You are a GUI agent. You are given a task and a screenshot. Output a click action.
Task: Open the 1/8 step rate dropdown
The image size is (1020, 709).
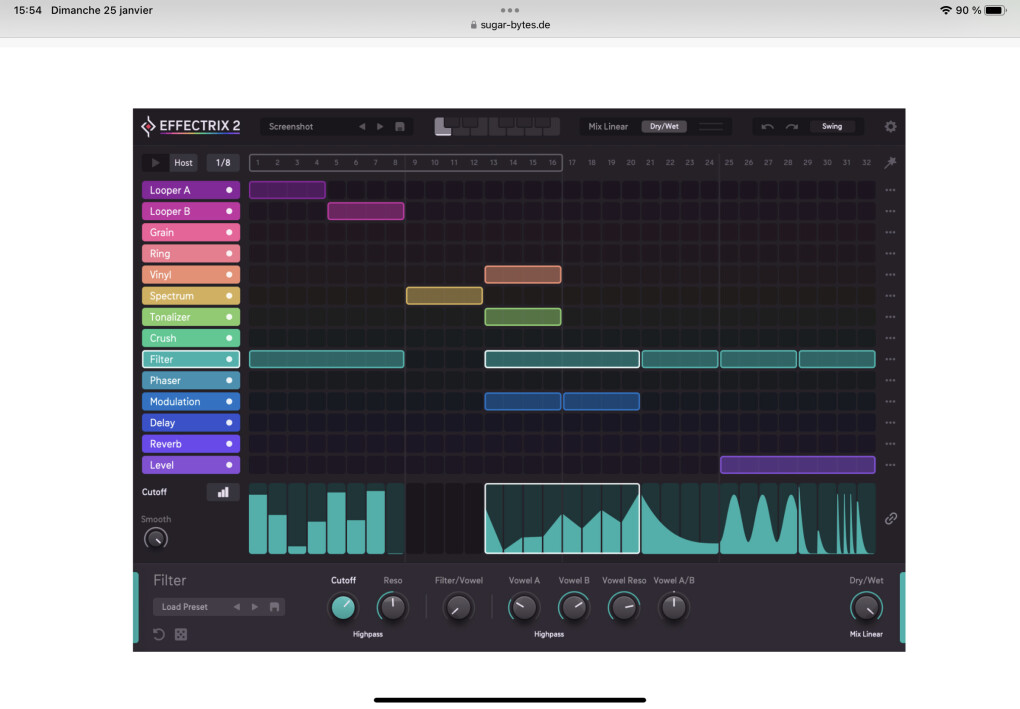pos(223,163)
